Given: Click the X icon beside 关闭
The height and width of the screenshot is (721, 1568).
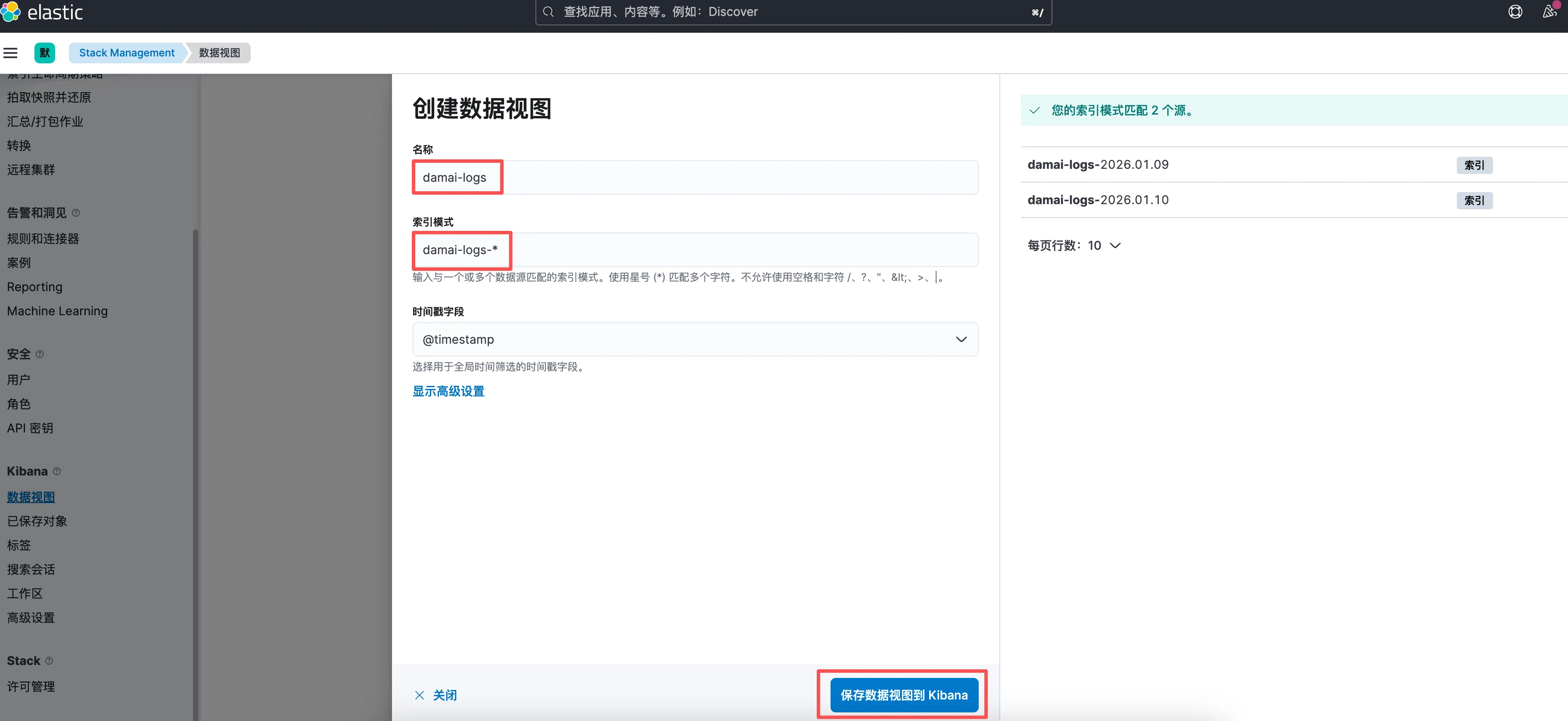Looking at the screenshot, I should pos(420,695).
